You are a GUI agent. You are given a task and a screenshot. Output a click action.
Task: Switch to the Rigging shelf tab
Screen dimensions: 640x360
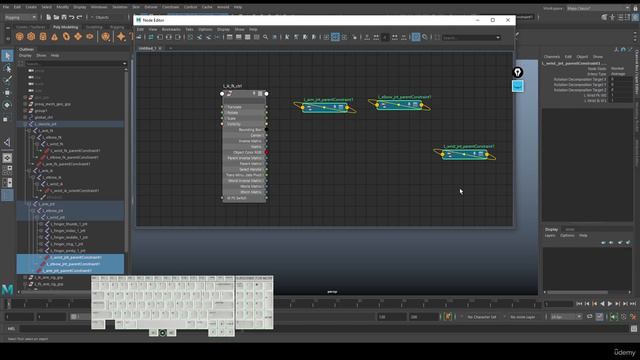[117, 27]
